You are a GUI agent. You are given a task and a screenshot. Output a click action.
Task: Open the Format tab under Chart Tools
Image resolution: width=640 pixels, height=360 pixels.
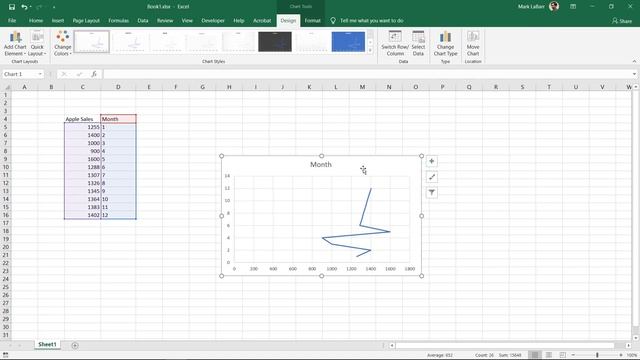(313, 20)
